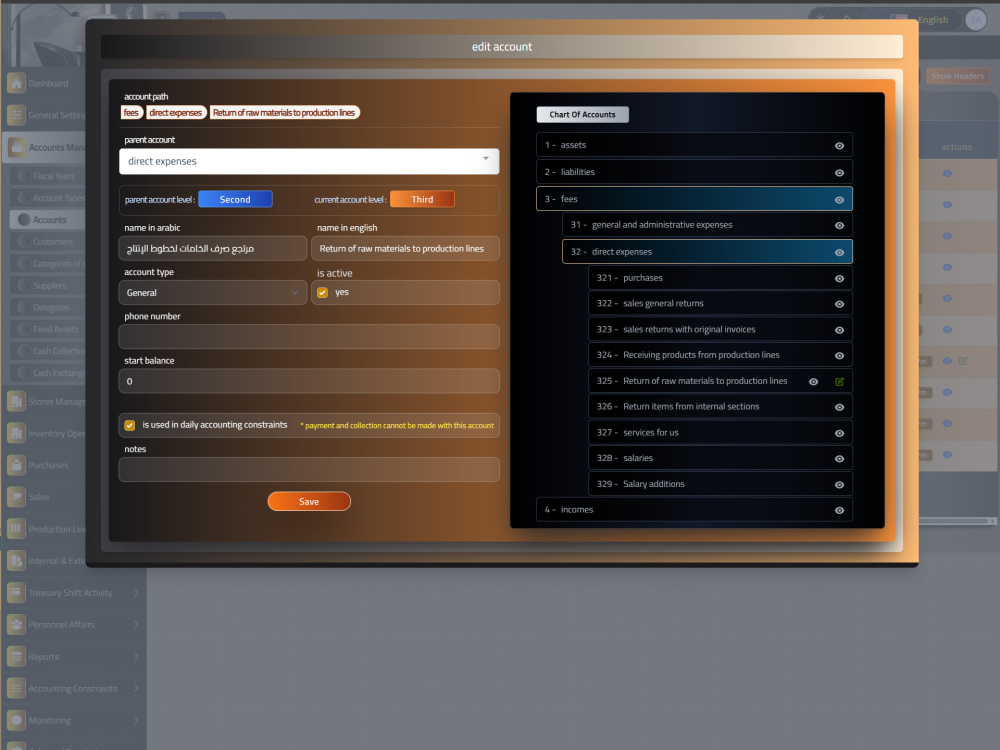
Task: Click Return of raw materials breadcrumb chip
Action: (x=284, y=113)
